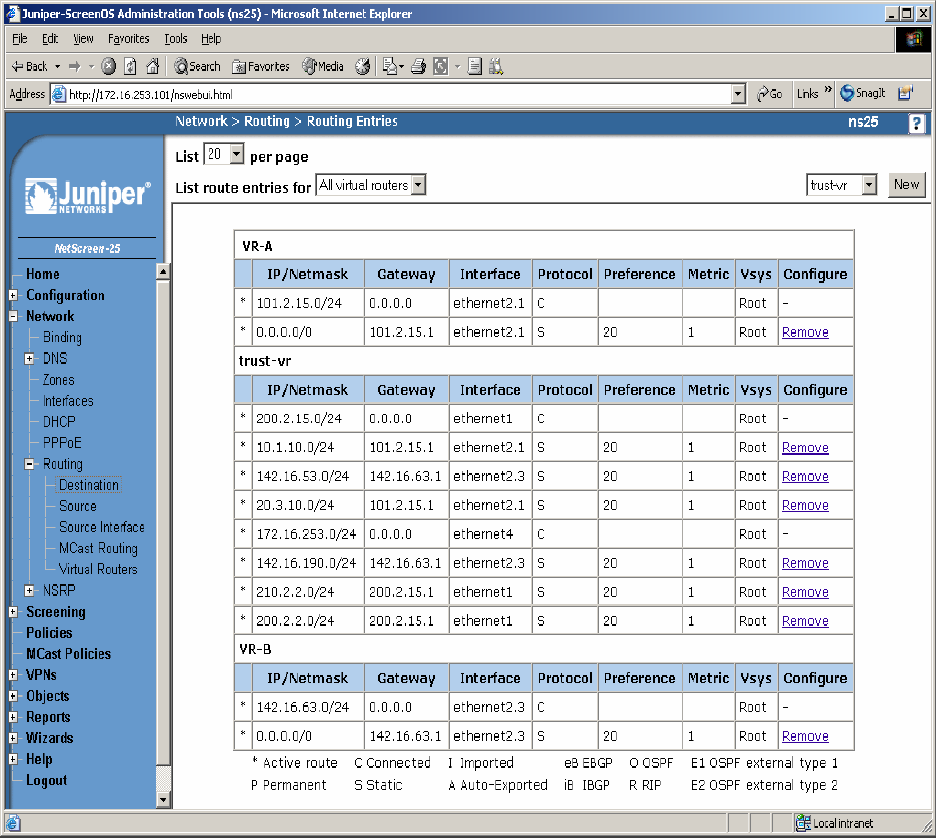Open the help question mark icon
The image size is (936, 838).
pos(916,123)
